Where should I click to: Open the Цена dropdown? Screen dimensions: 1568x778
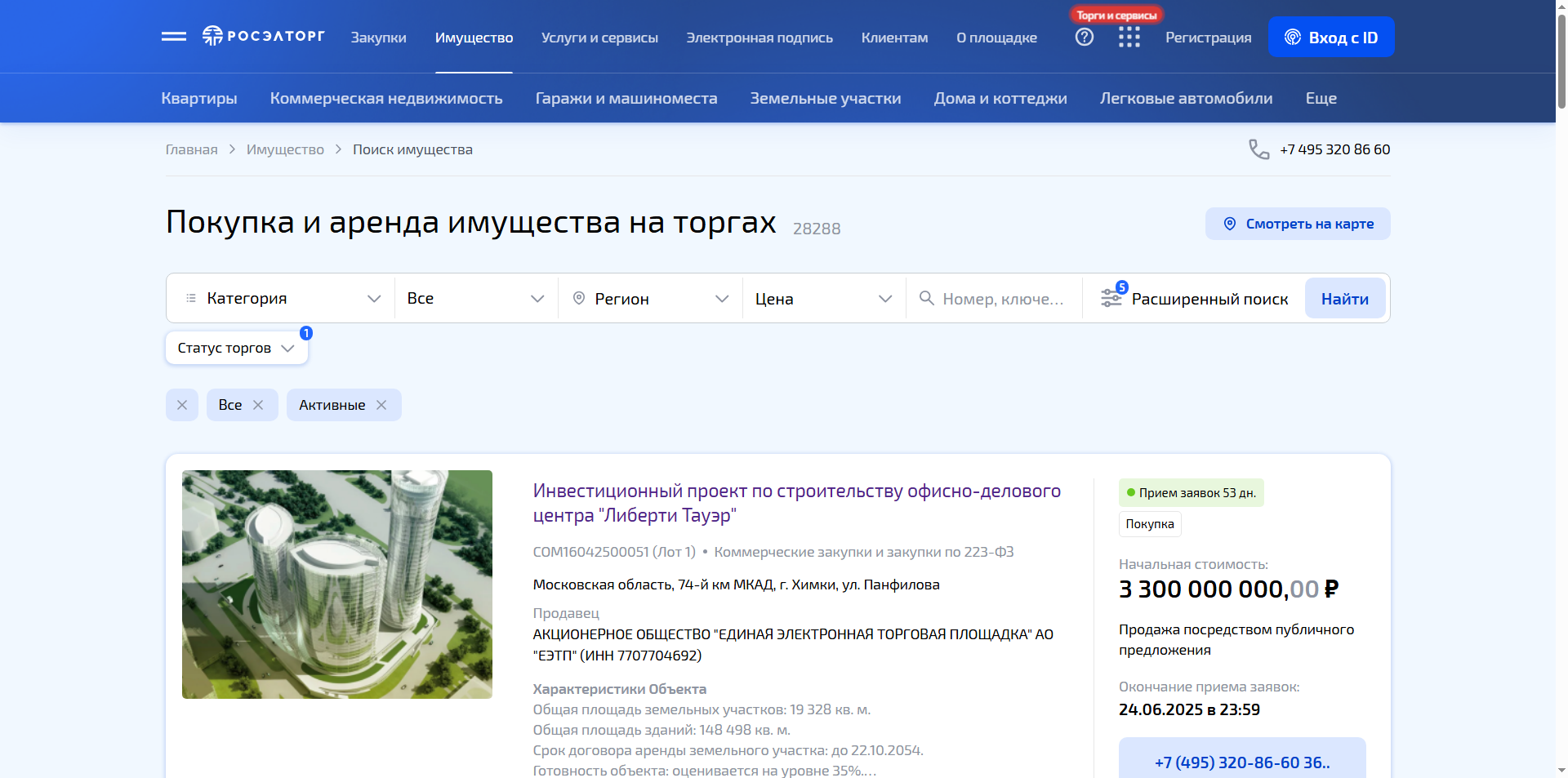click(x=824, y=298)
